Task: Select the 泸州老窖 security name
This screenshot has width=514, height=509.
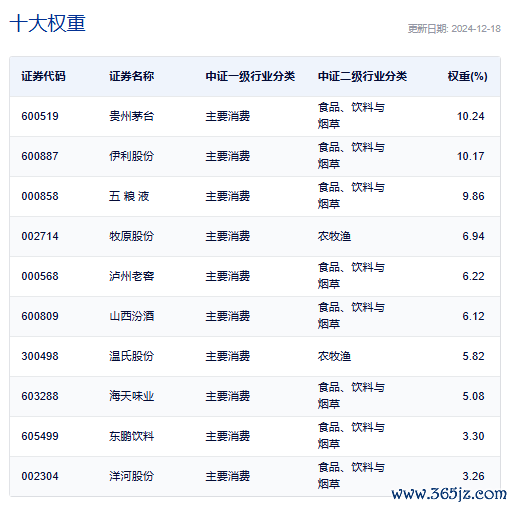Action: click(132, 276)
